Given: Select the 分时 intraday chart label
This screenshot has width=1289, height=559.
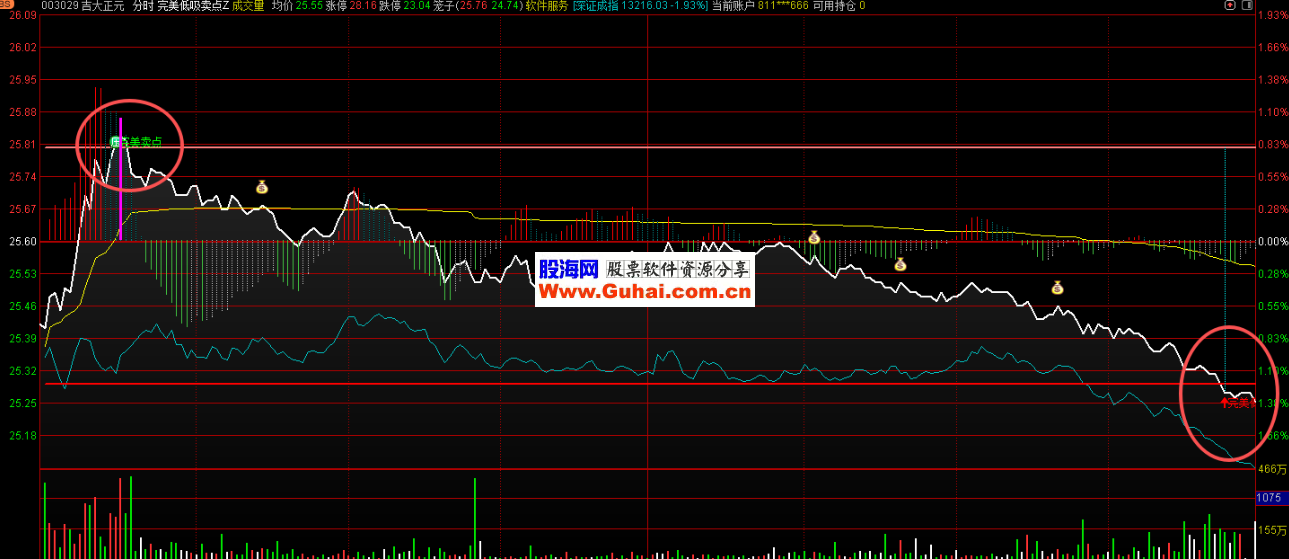Looking at the screenshot, I should 143,6.
